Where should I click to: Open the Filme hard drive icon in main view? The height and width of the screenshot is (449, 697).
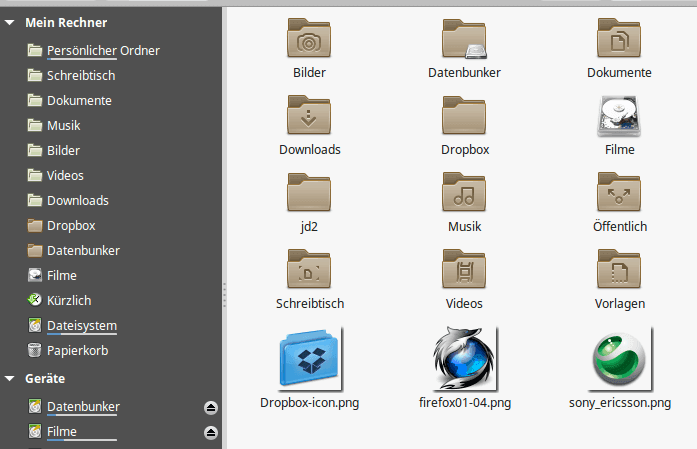coord(619,116)
